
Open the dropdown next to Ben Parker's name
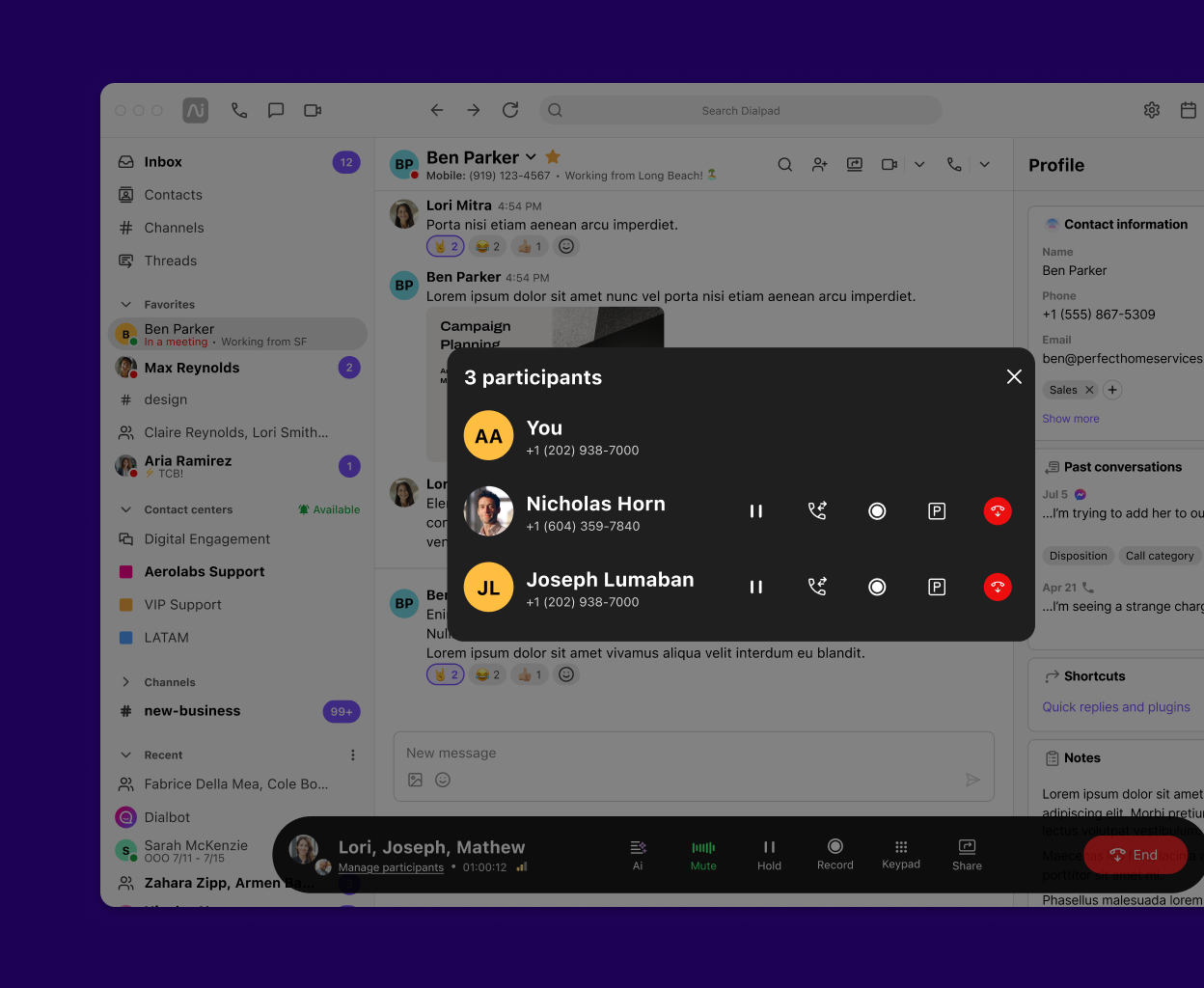pos(533,156)
